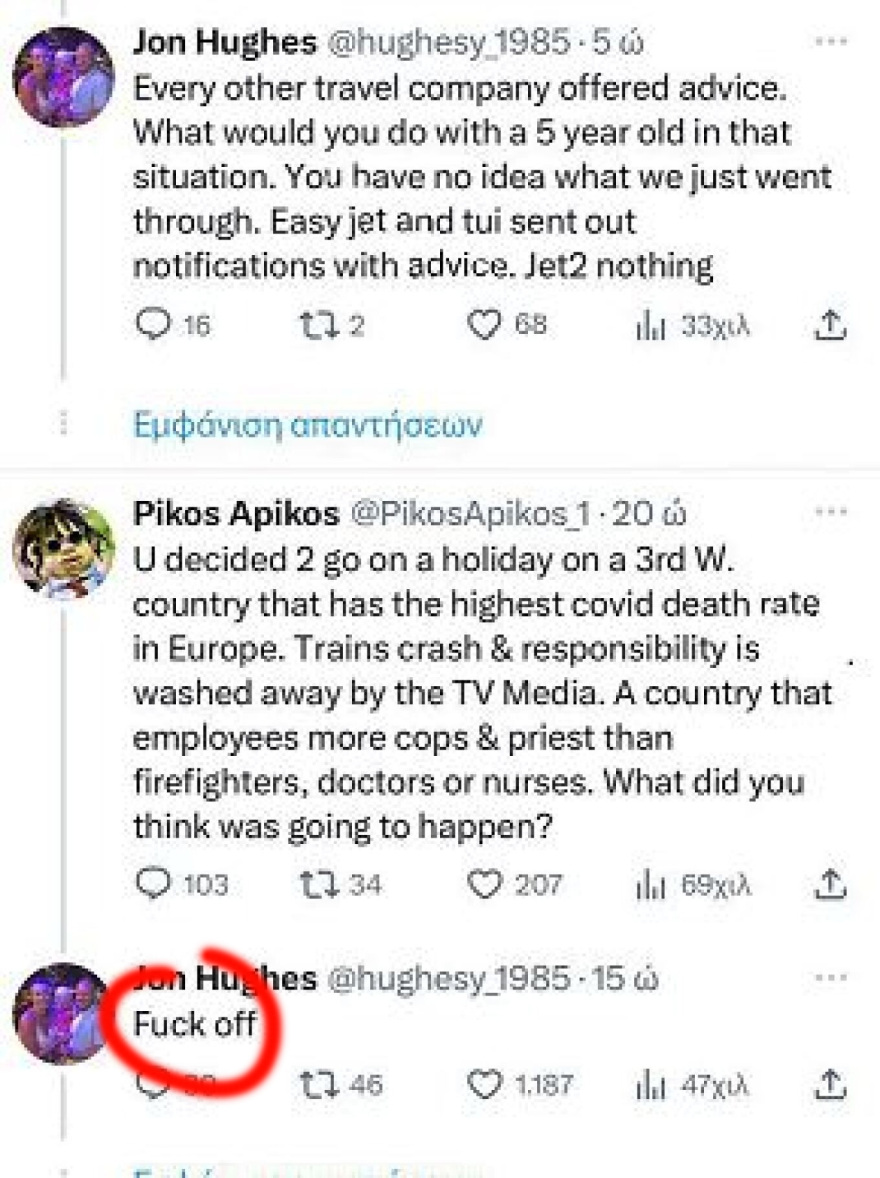Image resolution: width=880 pixels, height=1178 pixels.
Task: Click 'Εμφάνιση απαντήσεων' to show replies
Action: pyautogui.click(x=308, y=424)
